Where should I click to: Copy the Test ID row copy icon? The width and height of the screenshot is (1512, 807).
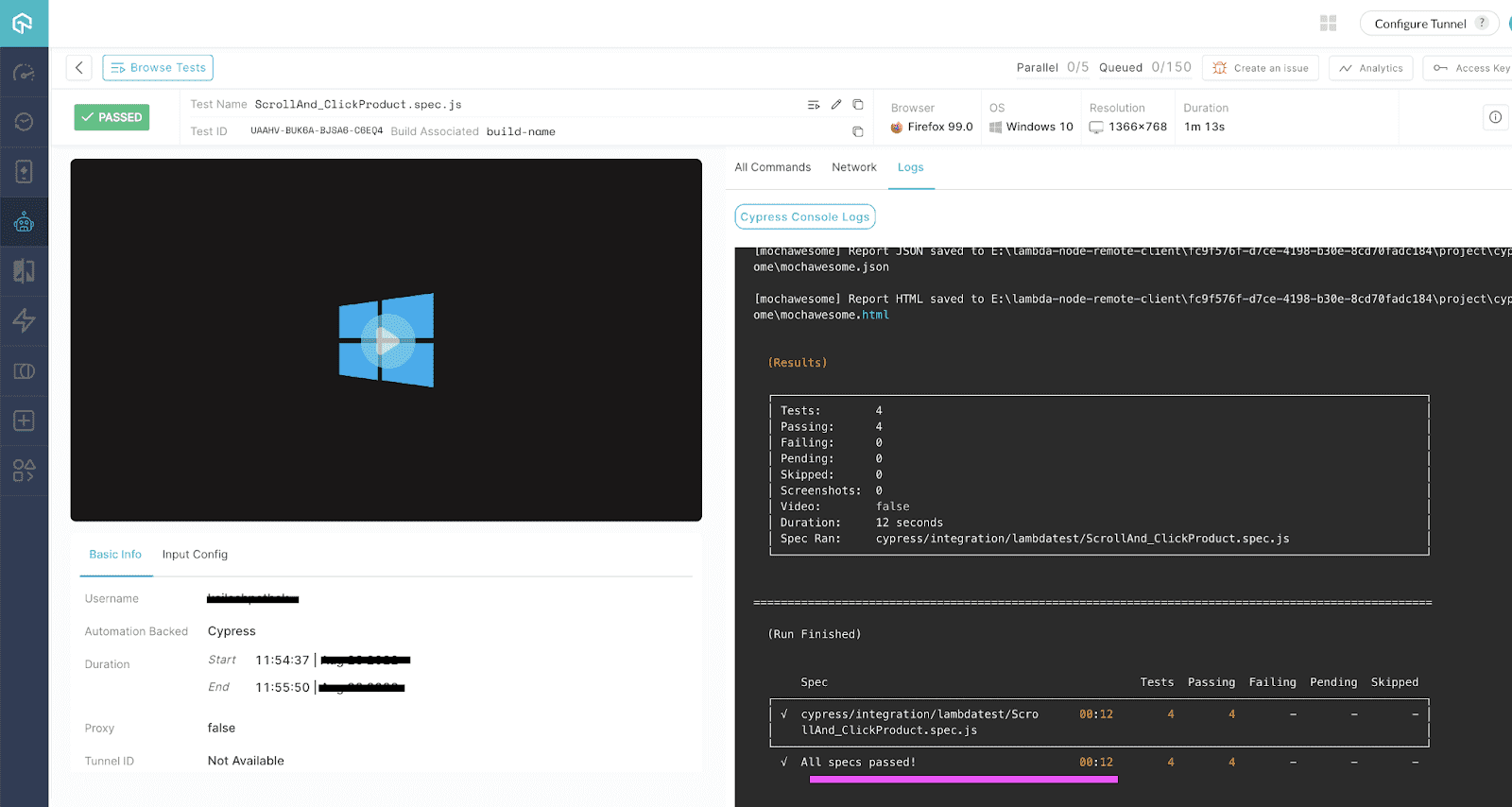858,131
